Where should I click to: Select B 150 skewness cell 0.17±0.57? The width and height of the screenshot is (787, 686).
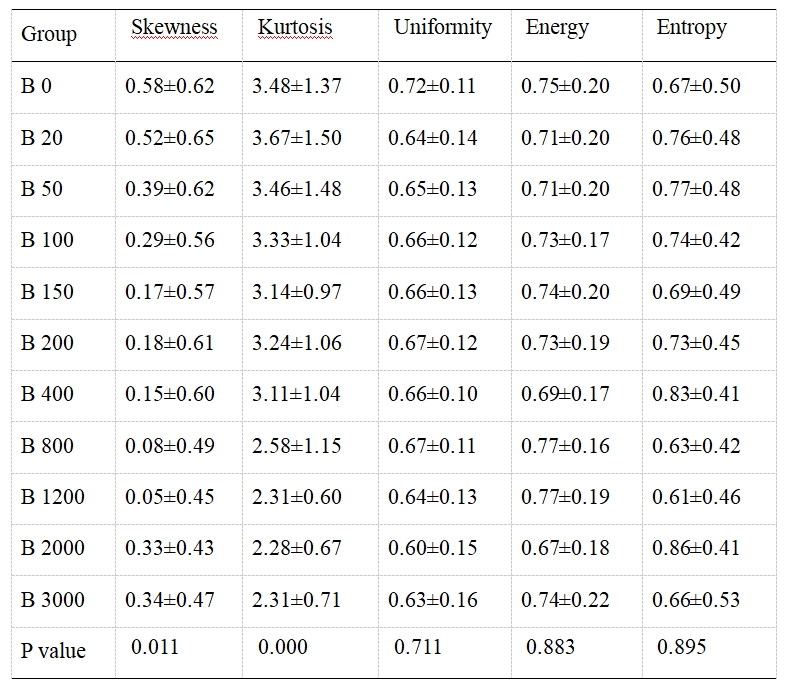pos(170,292)
